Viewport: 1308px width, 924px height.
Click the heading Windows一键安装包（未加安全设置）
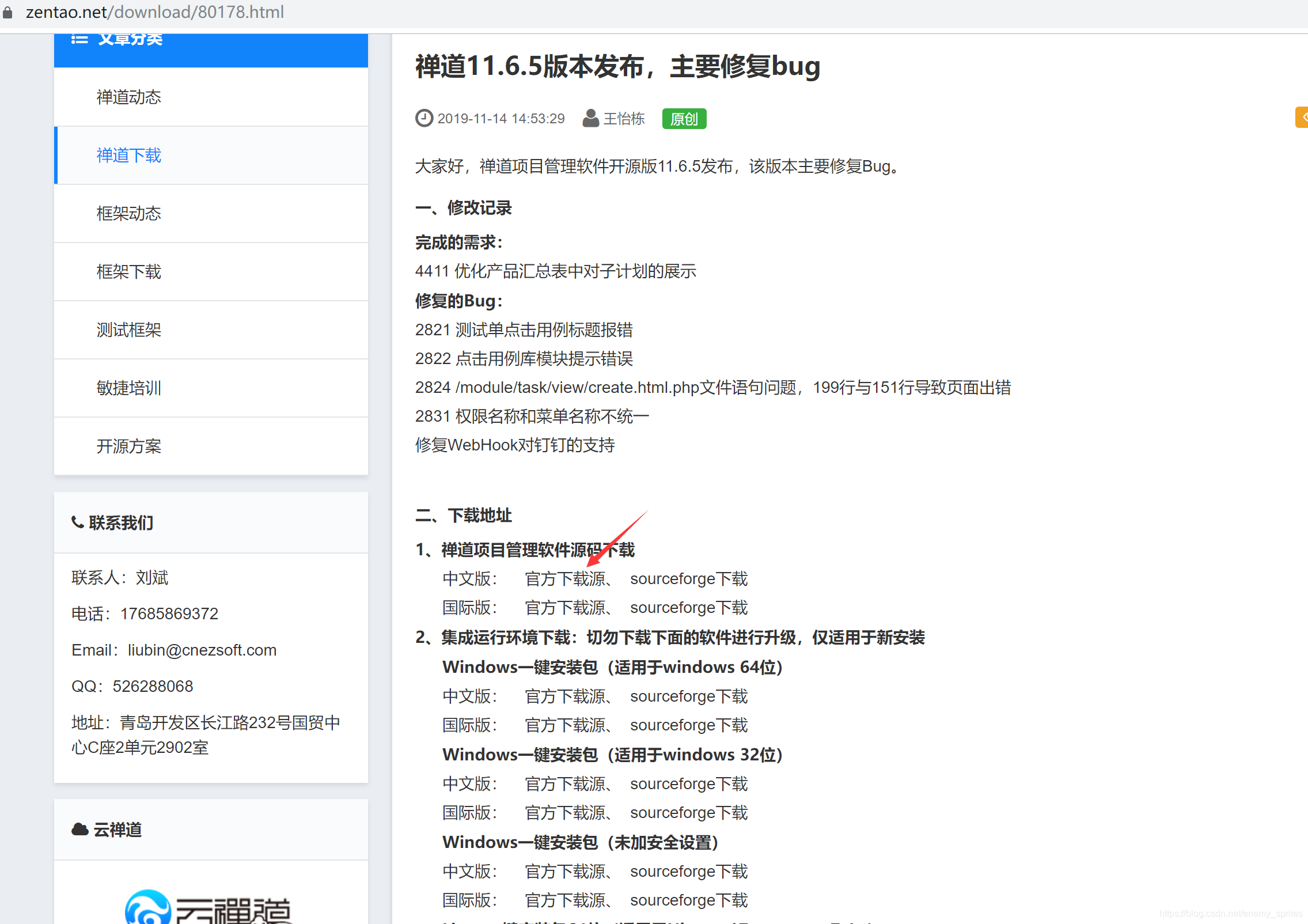tap(581, 842)
